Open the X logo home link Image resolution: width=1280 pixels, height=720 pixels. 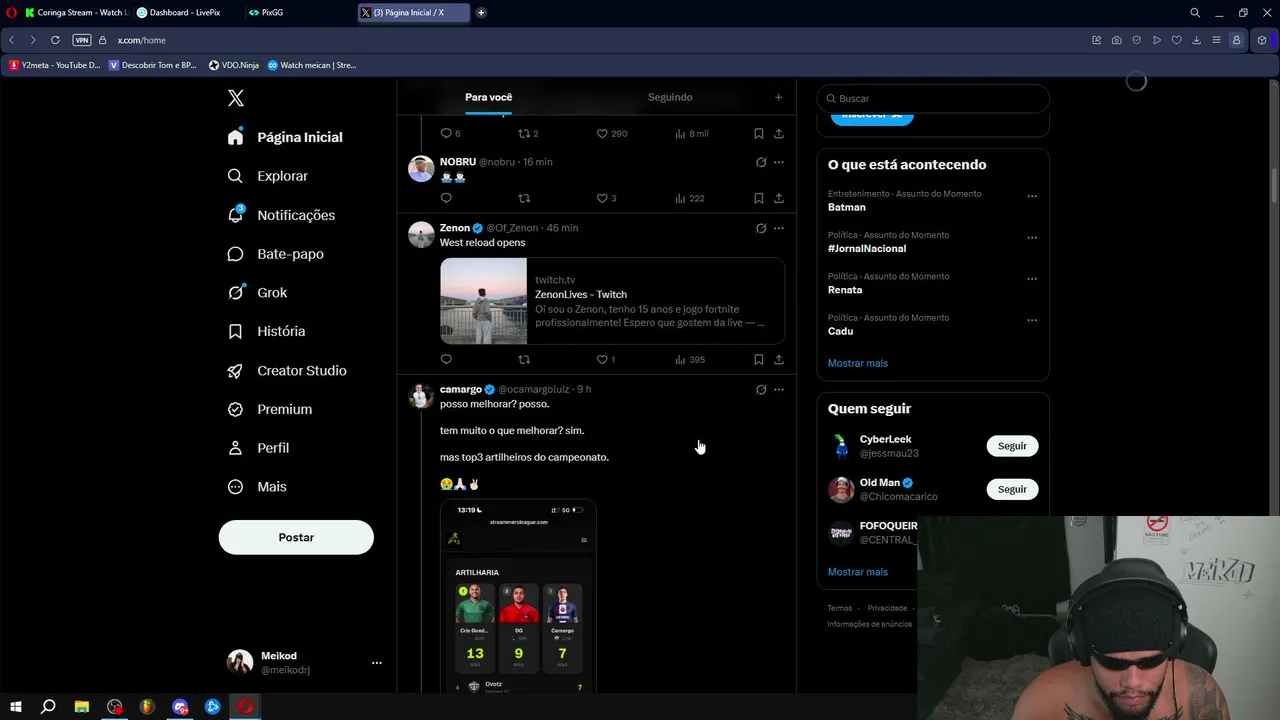(x=236, y=98)
